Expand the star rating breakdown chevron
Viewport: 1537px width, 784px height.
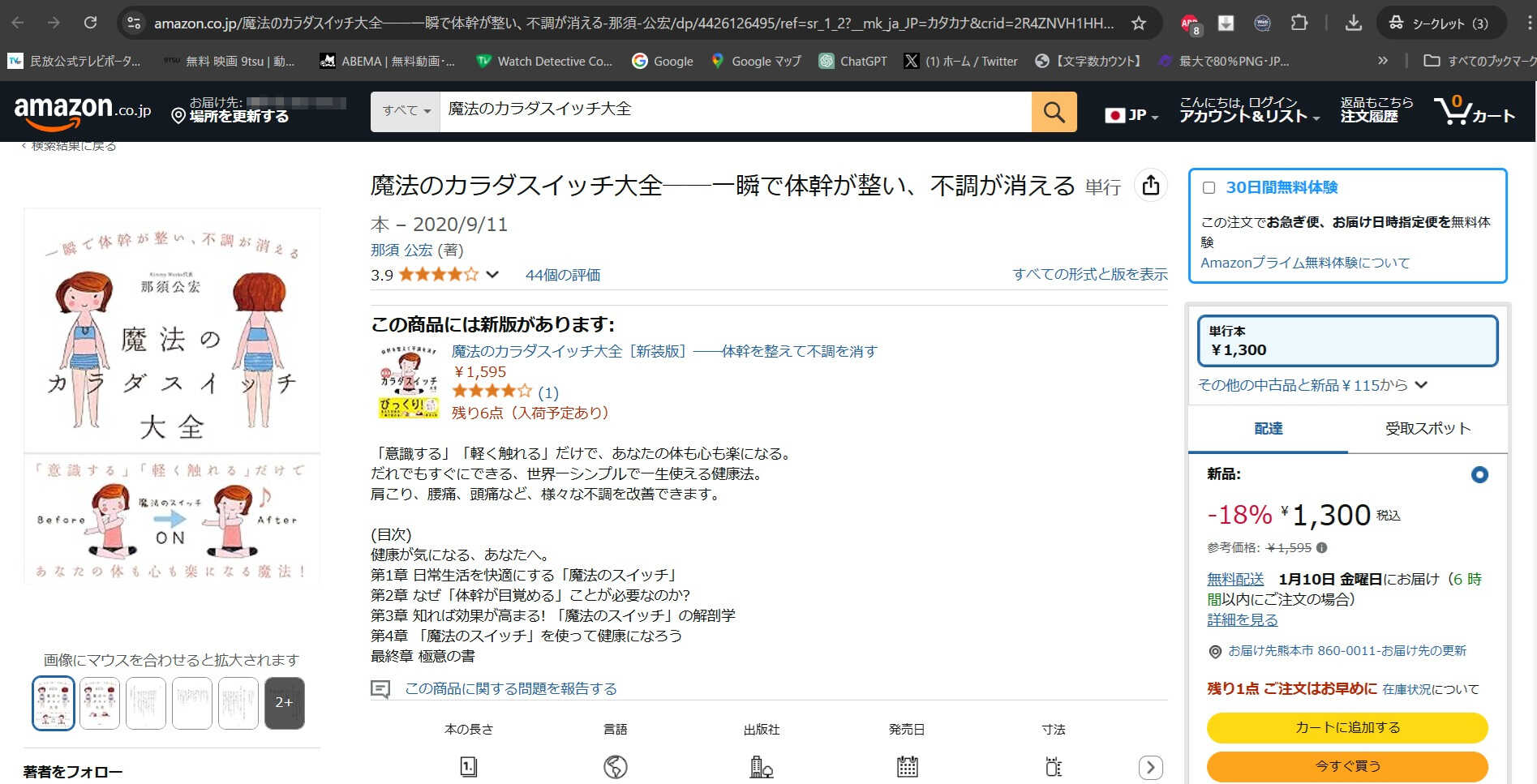pos(492,274)
